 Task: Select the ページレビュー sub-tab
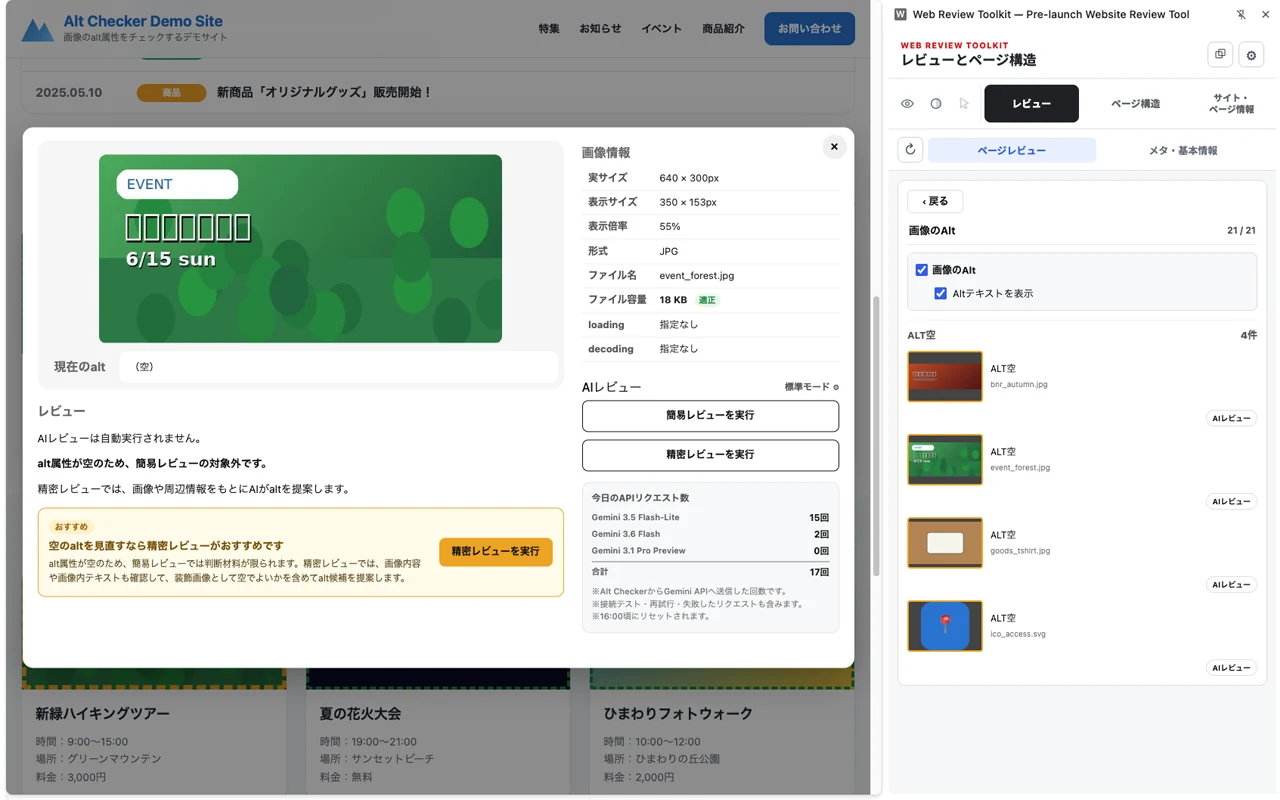coord(1012,150)
